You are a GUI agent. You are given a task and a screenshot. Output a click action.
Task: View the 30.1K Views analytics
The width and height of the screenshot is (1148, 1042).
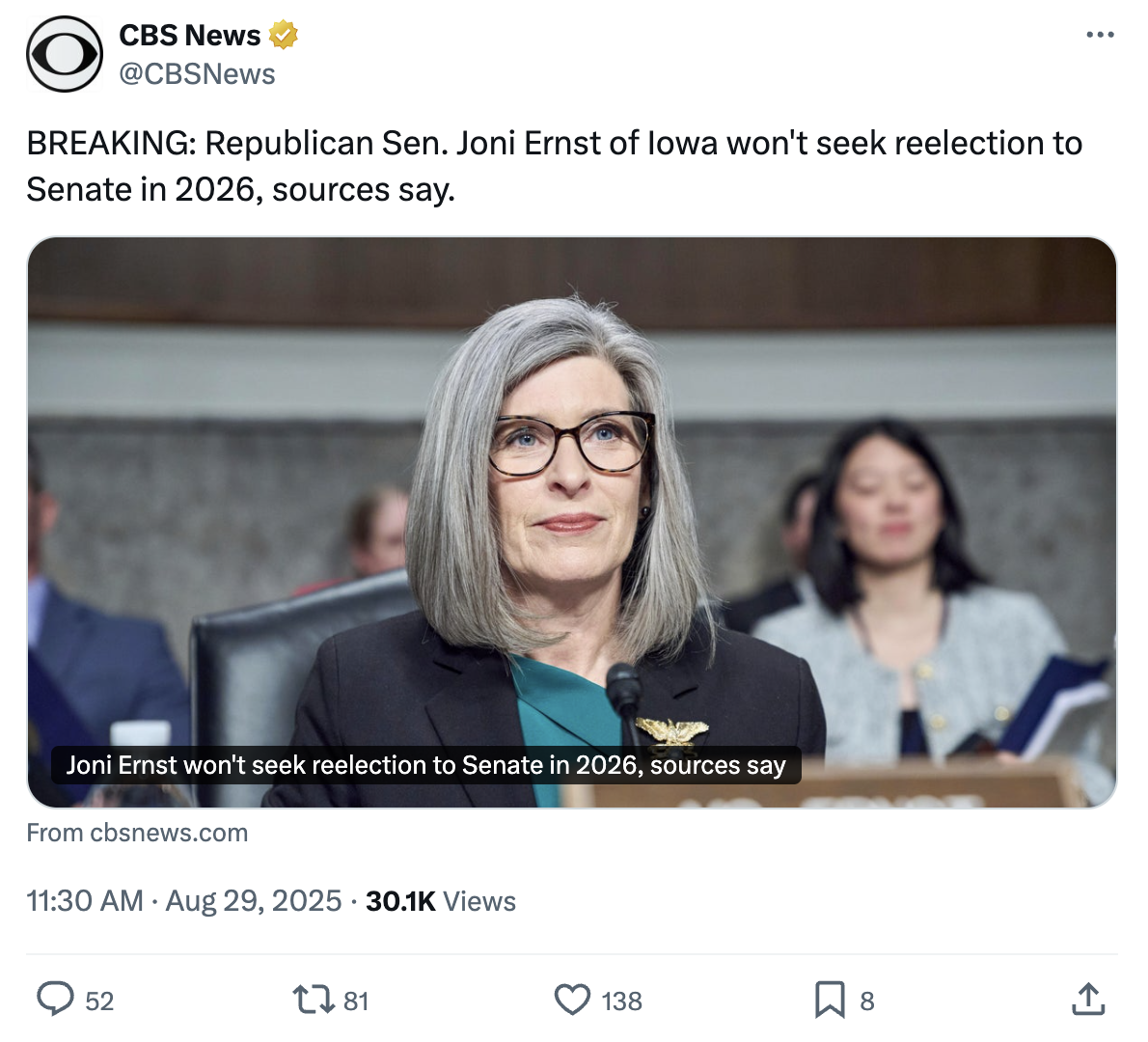click(x=441, y=901)
